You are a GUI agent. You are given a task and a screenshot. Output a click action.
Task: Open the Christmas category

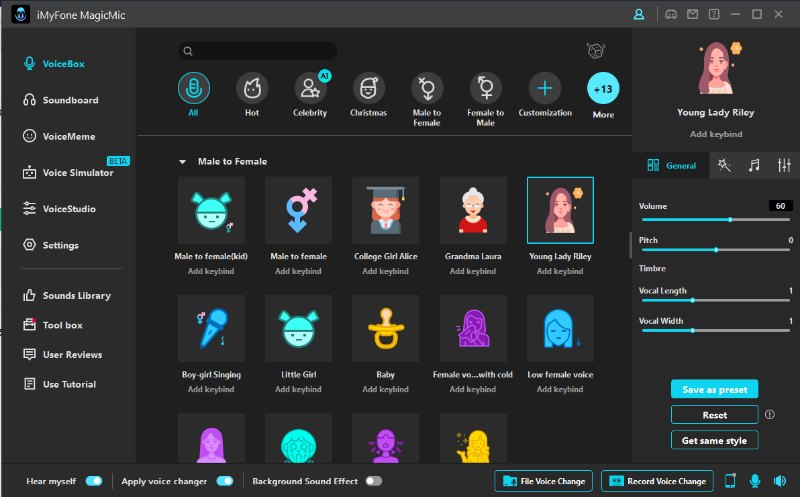click(x=368, y=88)
